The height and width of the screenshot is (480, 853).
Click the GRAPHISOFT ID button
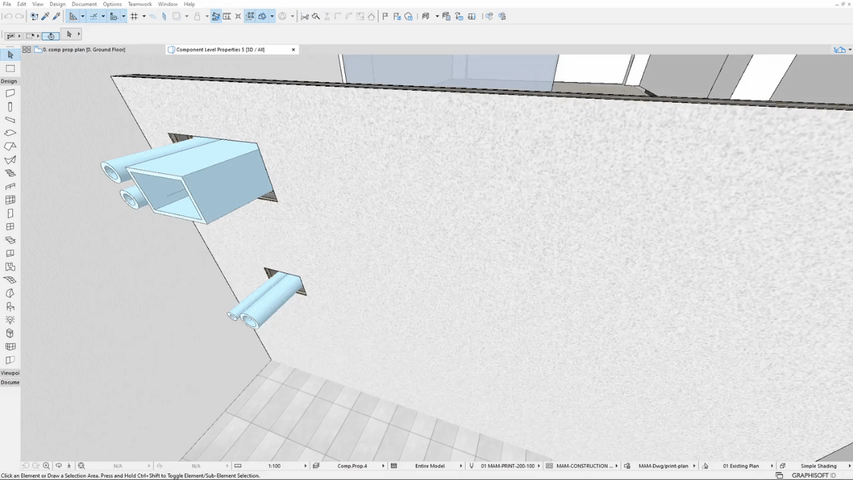[x=814, y=476]
